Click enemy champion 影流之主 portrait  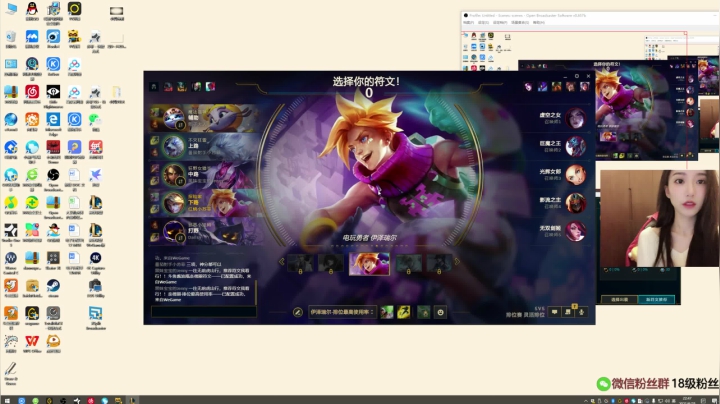click(575, 203)
